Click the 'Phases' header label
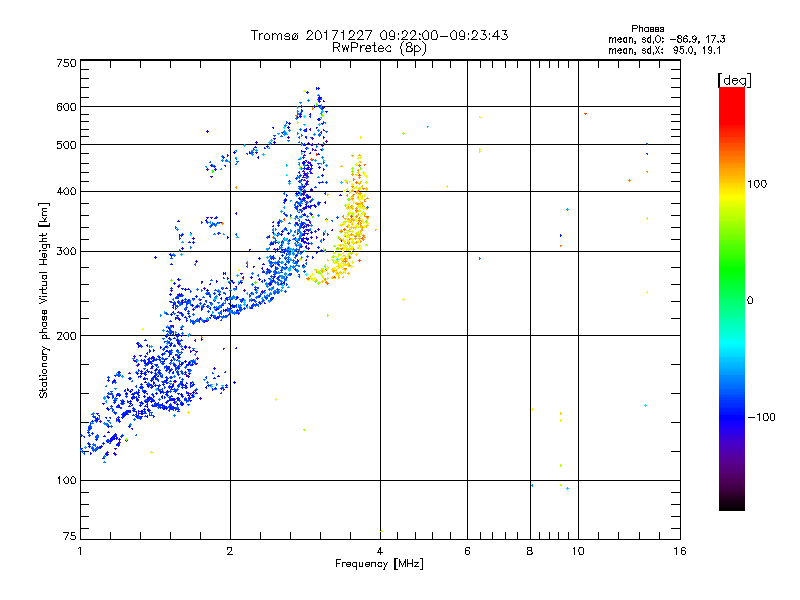This screenshot has width=800, height=600. (x=647, y=29)
